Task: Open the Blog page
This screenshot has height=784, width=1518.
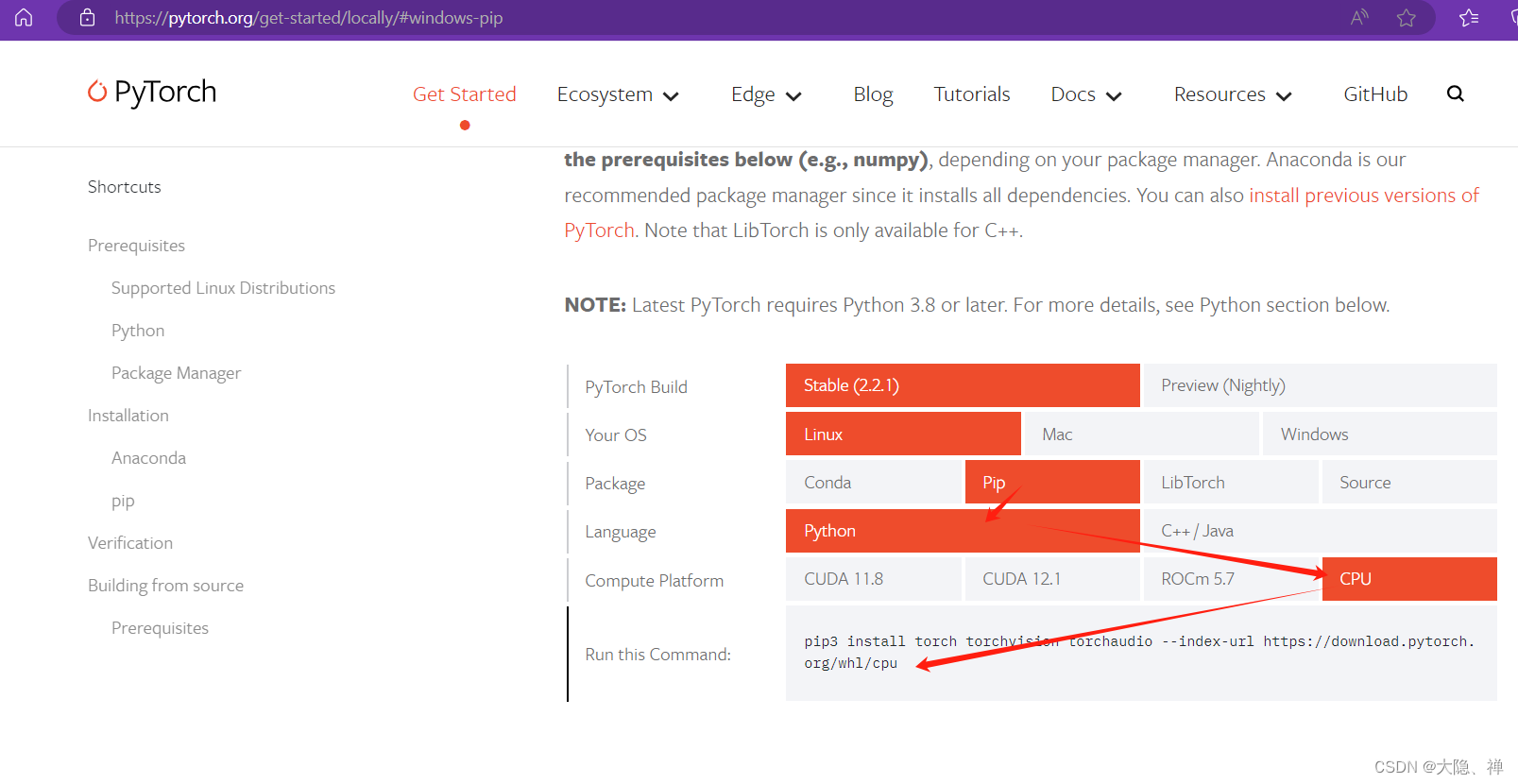Action: coord(873,94)
